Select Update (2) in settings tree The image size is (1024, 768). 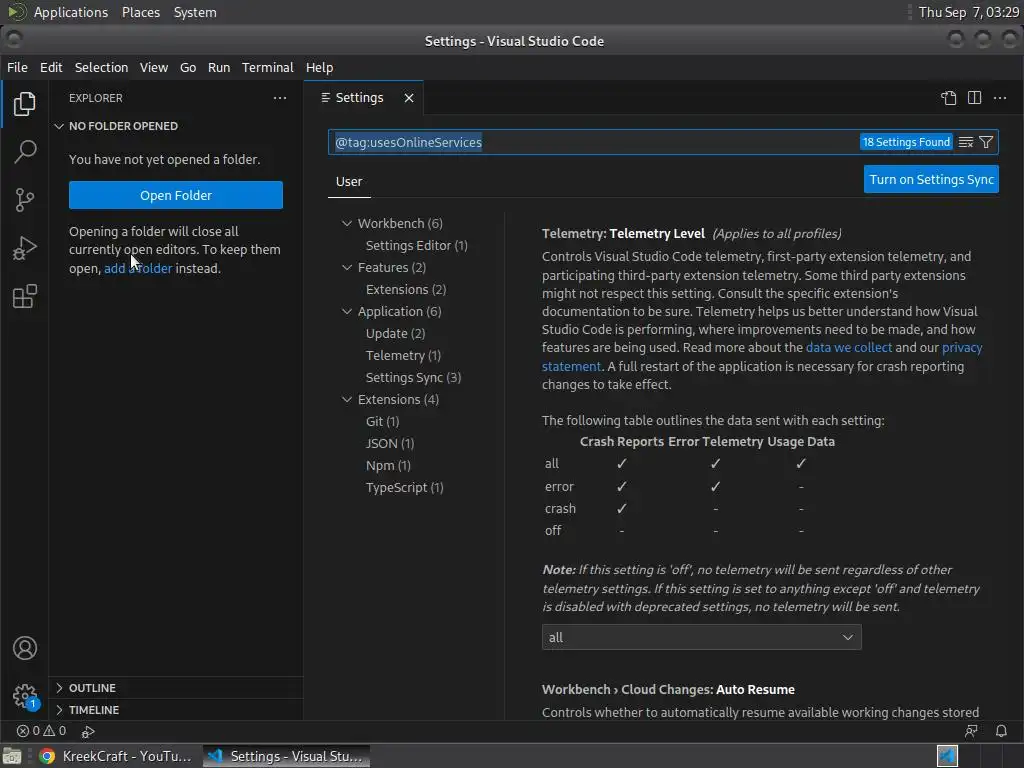(x=395, y=333)
